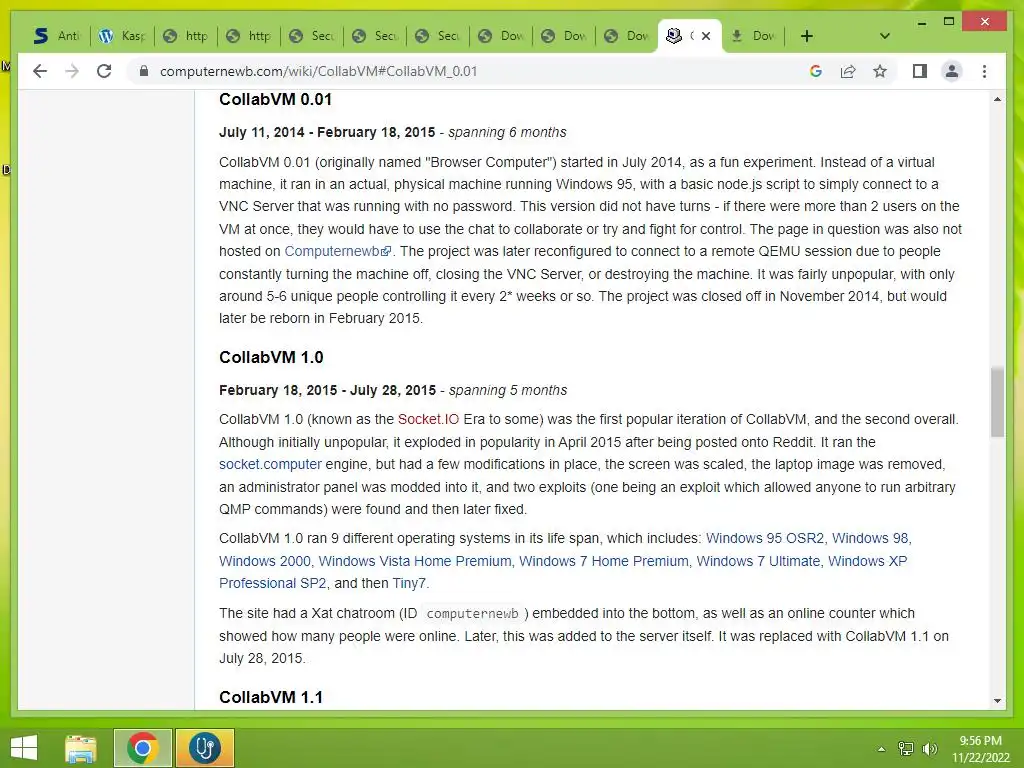Click the forward navigation arrow
1024x768 pixels.
(72, 71)
